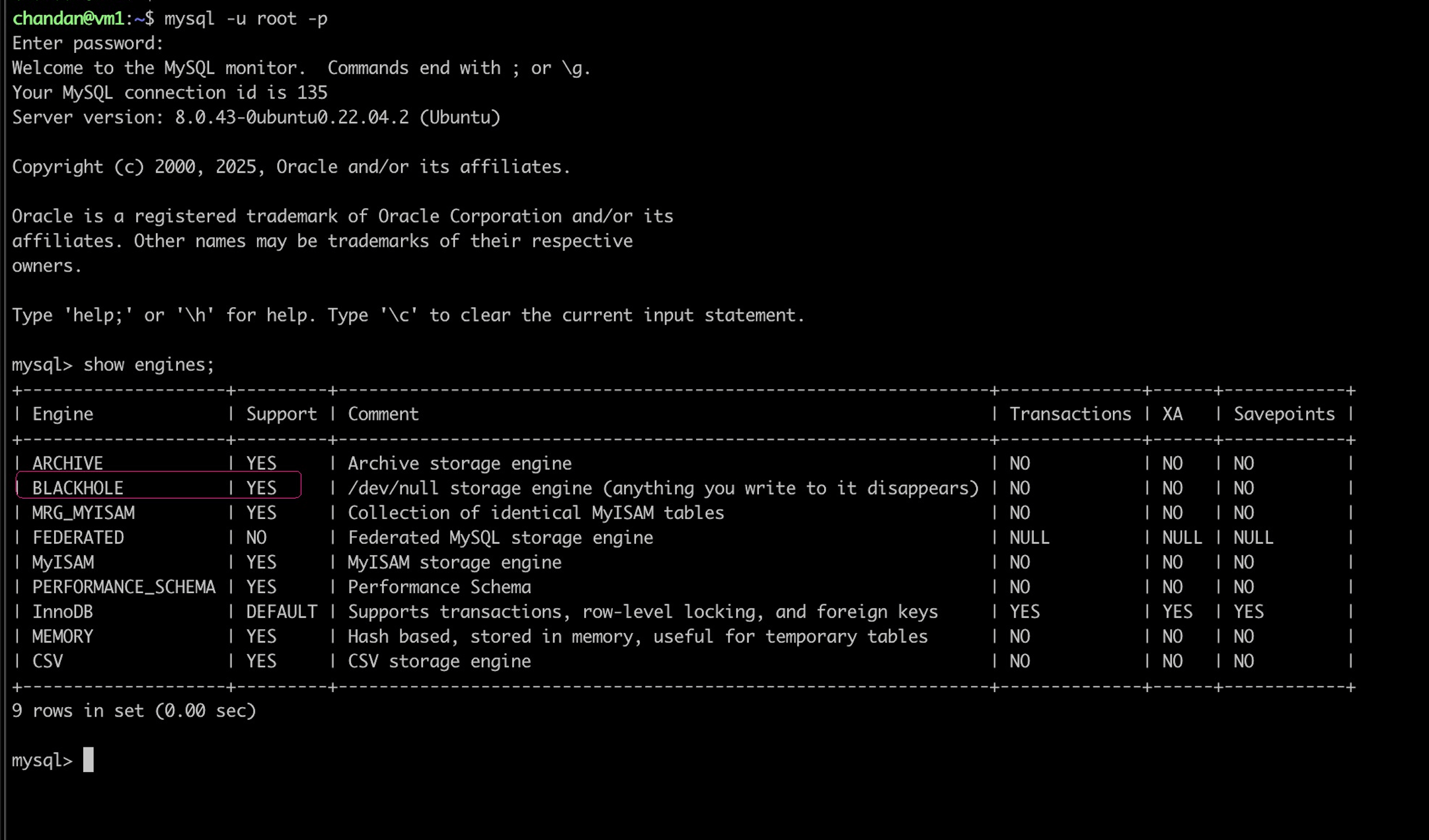Click the 'CSV storage engine' comment text
Viewport: 1429px width, 840px height.
point(439,662)
